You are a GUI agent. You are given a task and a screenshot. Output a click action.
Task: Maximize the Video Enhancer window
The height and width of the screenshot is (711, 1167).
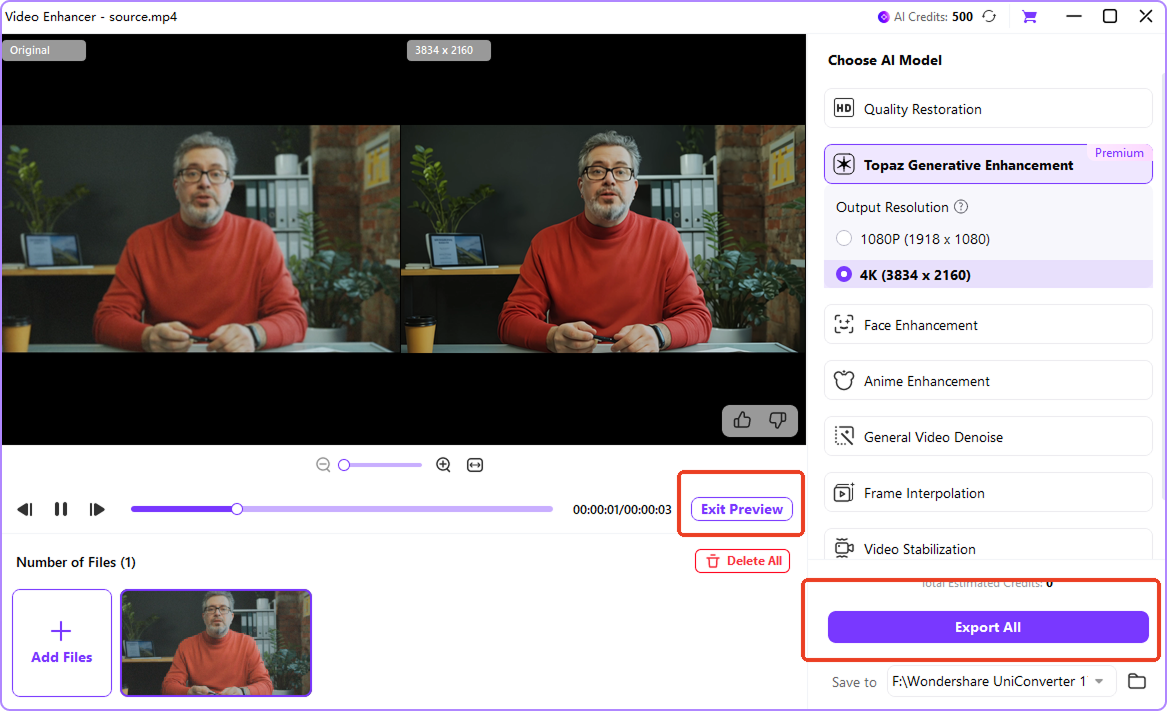(1110, 16)
